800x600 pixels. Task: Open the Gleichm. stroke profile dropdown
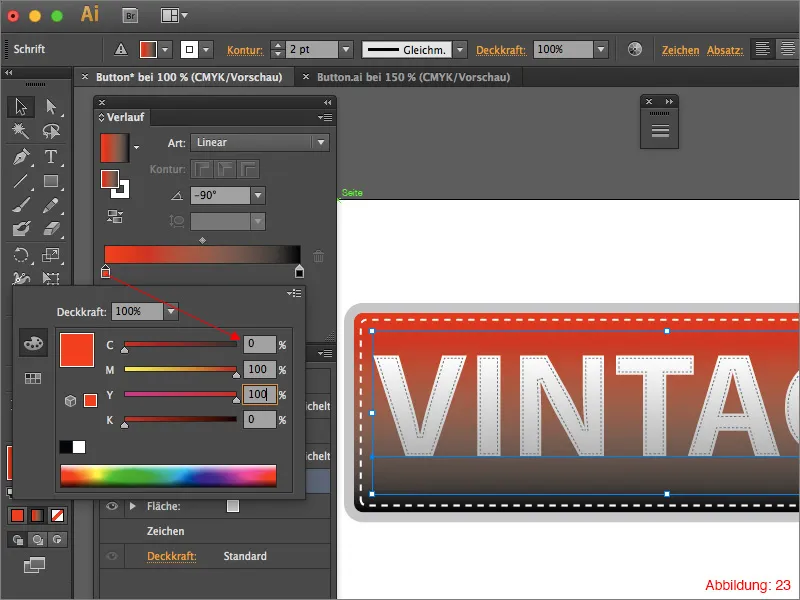(x=460, y=49)
